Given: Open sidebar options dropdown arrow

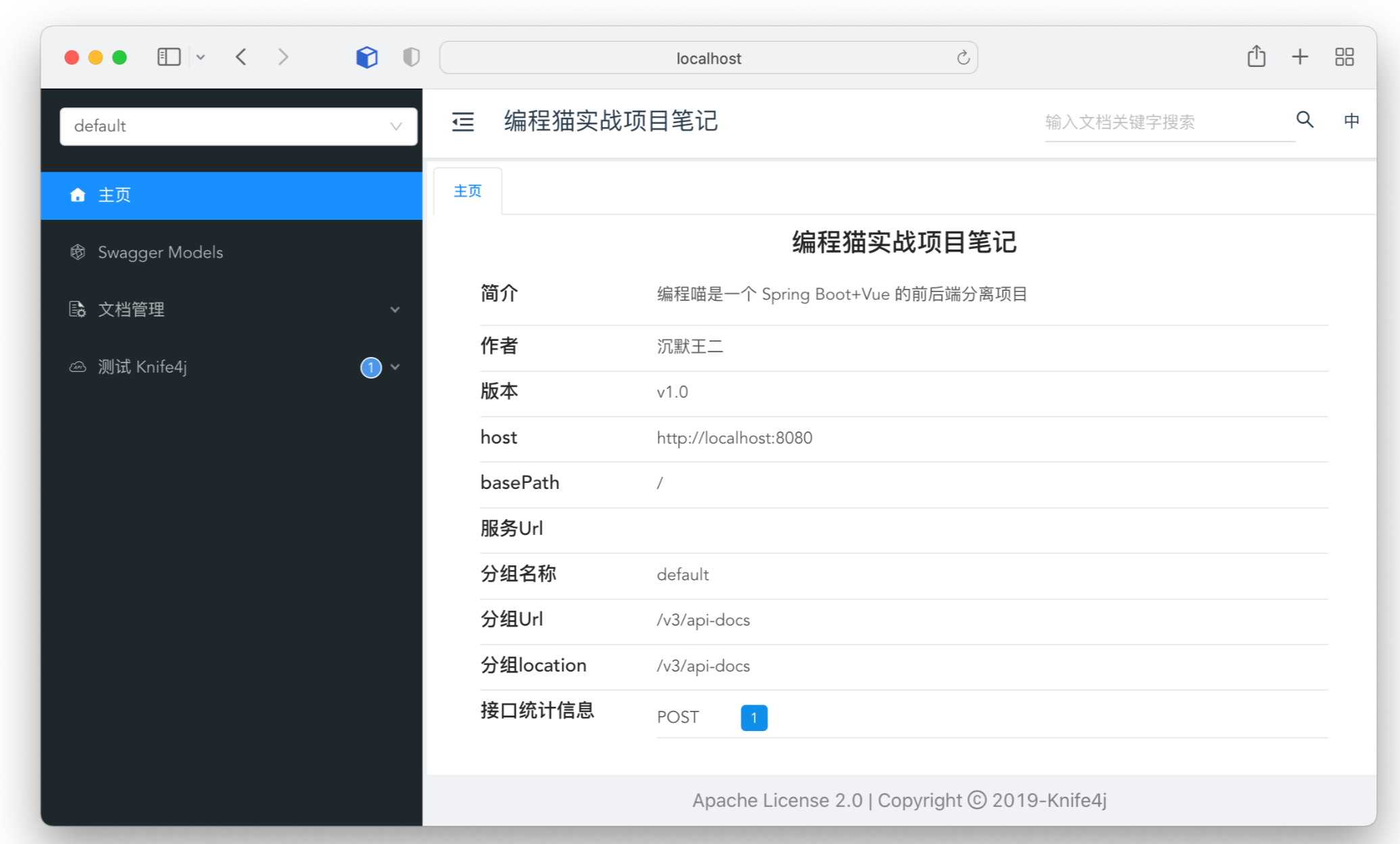Looking at the screenshot, I should pyautogui.click(x=201, y=57).
